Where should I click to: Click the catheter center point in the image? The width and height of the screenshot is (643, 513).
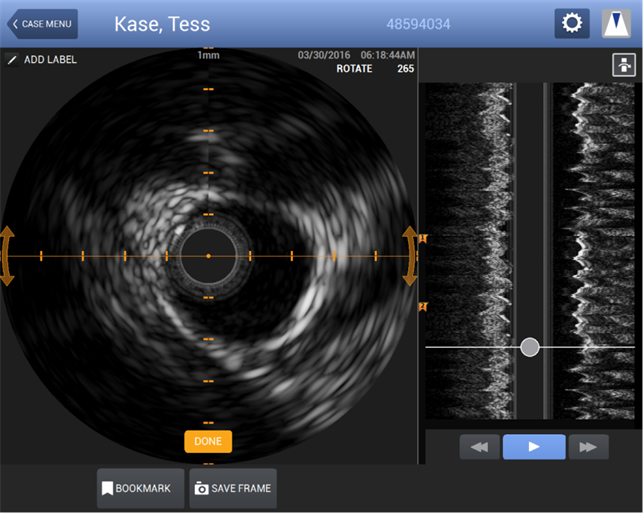click(208, 256)
